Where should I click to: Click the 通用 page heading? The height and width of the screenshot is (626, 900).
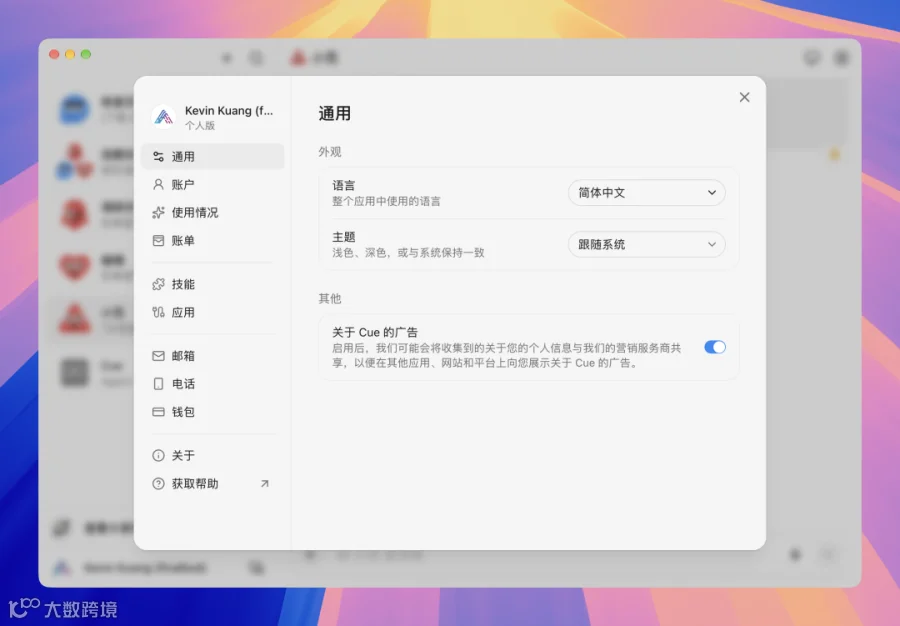click(x=335, y=114)
